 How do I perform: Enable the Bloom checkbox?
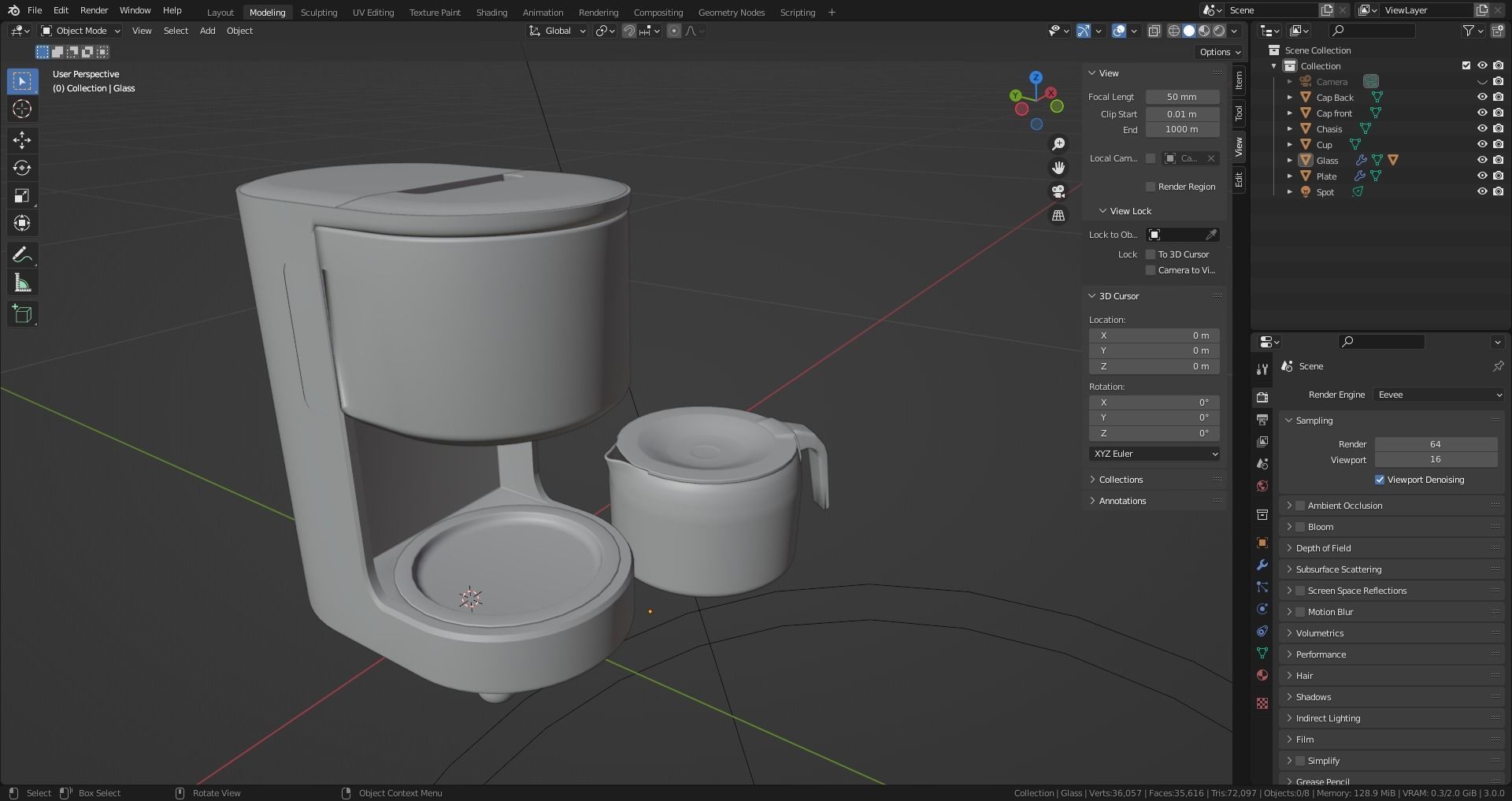coord(1300,527)
